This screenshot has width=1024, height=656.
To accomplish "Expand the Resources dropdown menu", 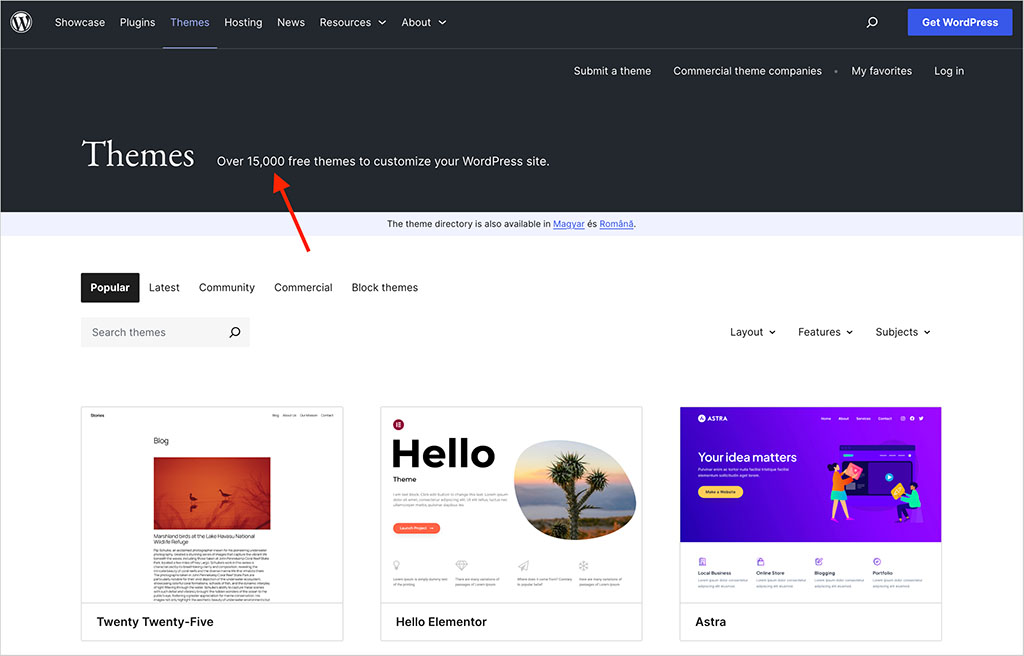I will click(353, 22).
